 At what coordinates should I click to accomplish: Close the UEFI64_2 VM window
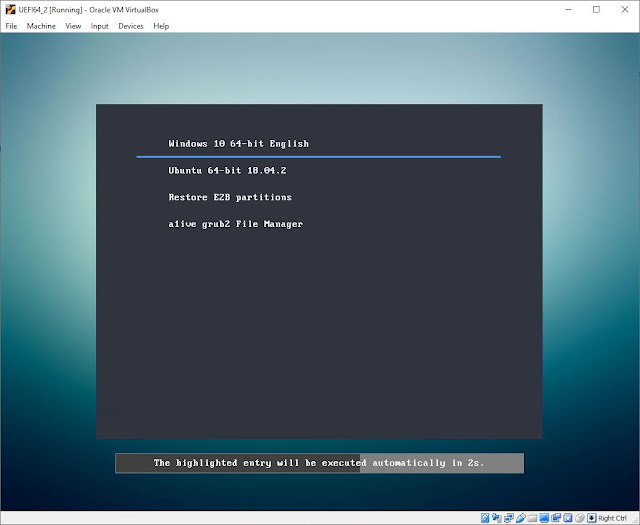pos(625,9)
